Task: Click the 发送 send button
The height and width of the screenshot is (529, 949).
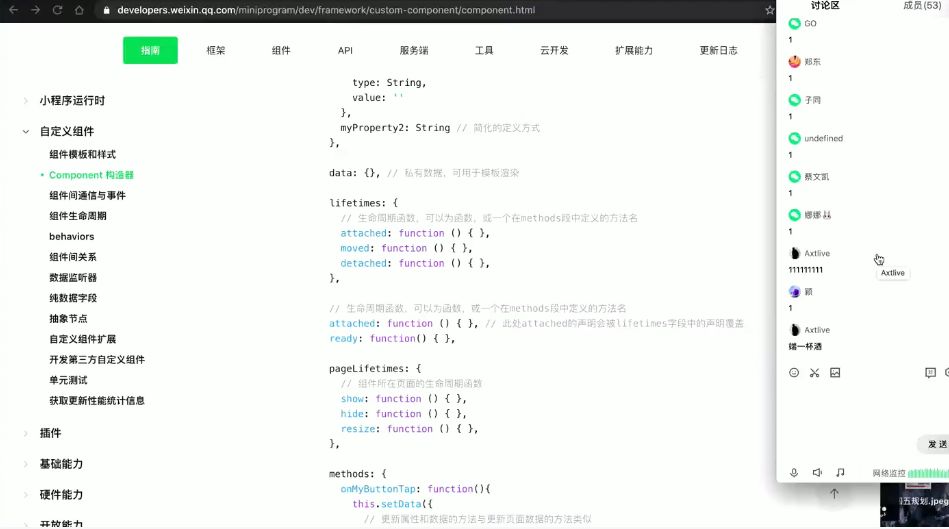Action: [x=936, y=445]
